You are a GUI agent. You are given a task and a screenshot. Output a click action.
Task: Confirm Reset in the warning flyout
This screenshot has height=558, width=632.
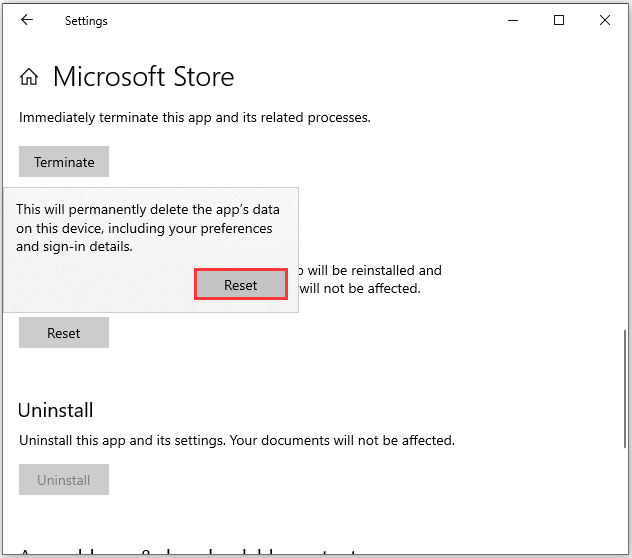click(x=240, y=285)
